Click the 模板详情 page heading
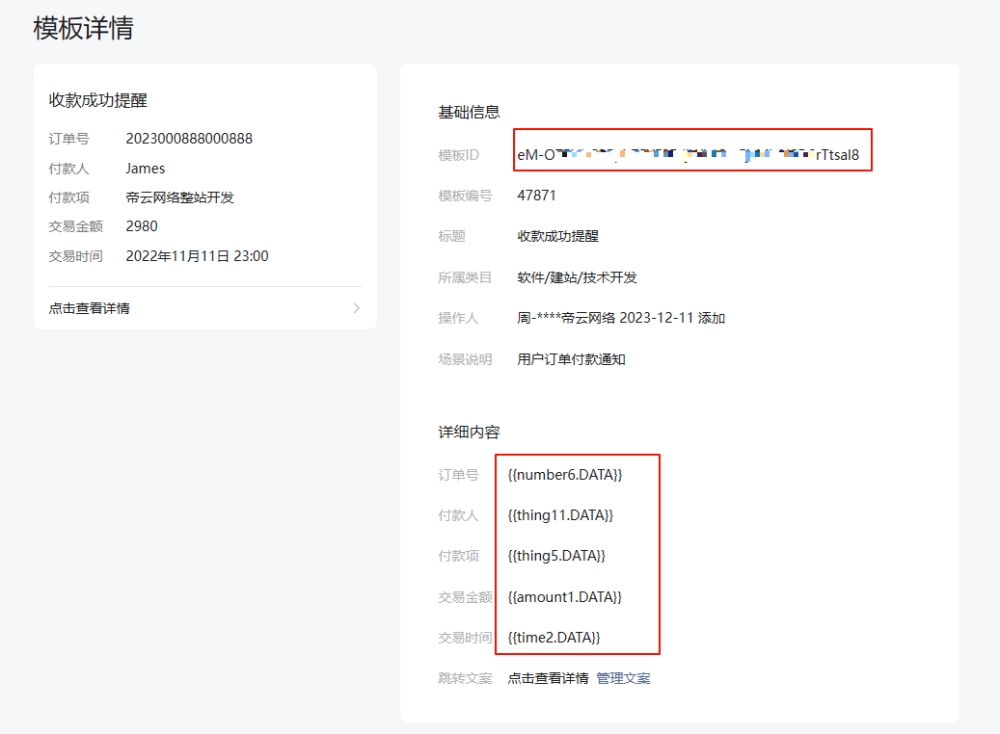This screenshot has width=1000, height=734. [x=84, y=29]
